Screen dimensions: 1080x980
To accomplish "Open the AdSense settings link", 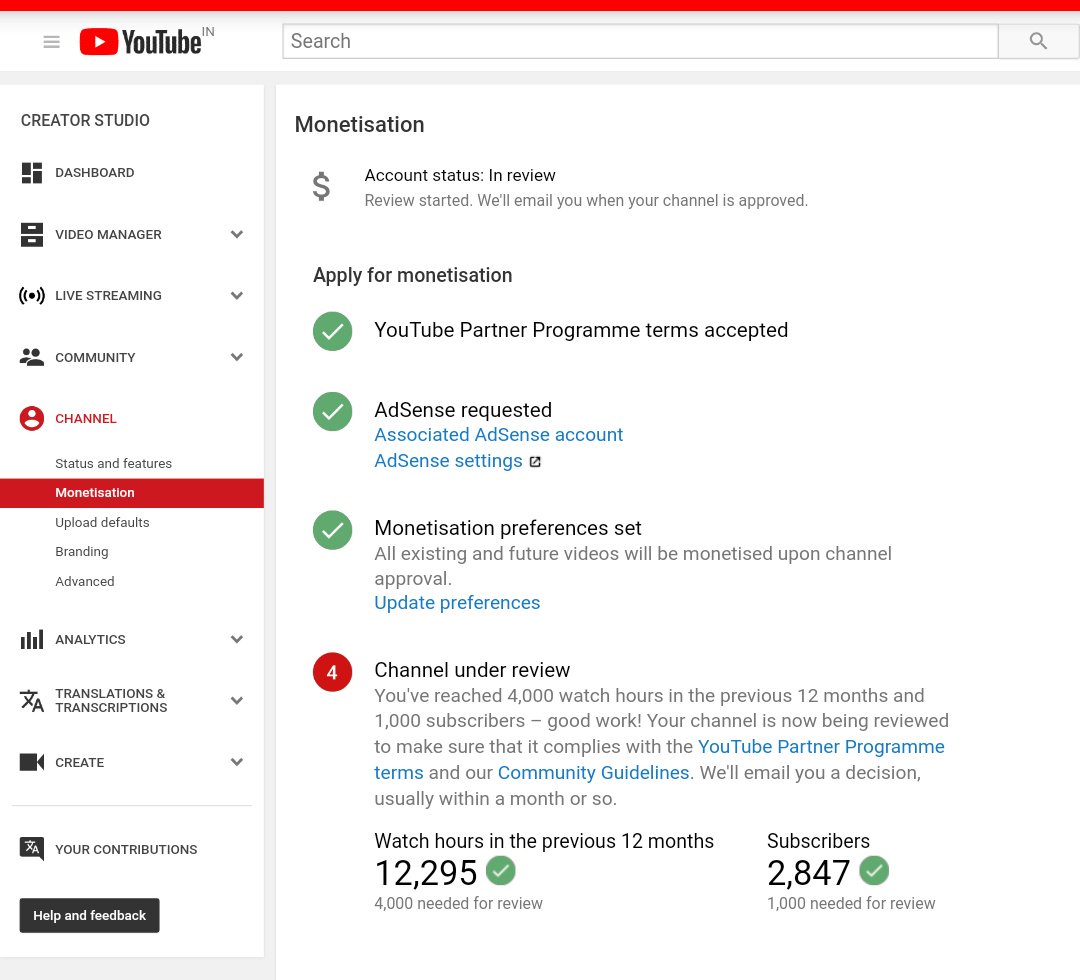I will [x=448, y=461].
